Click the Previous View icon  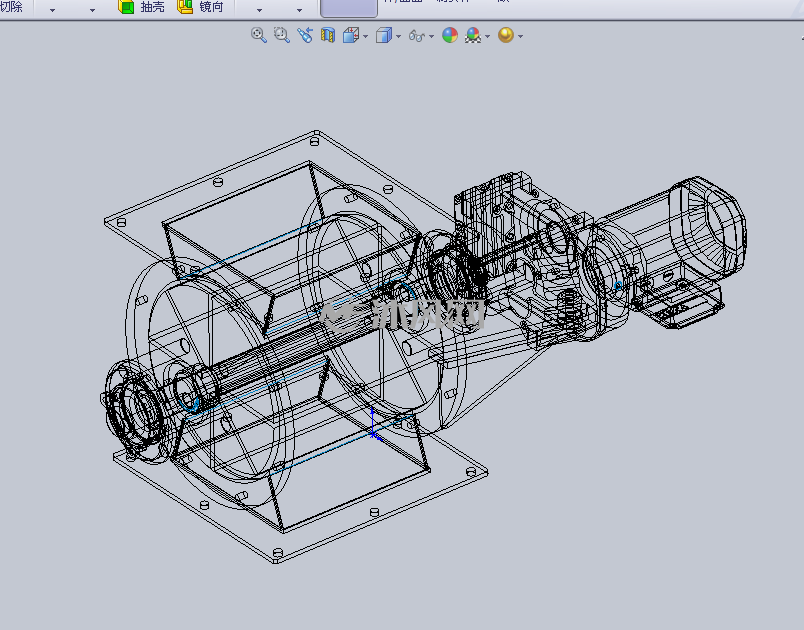(305, 35)
